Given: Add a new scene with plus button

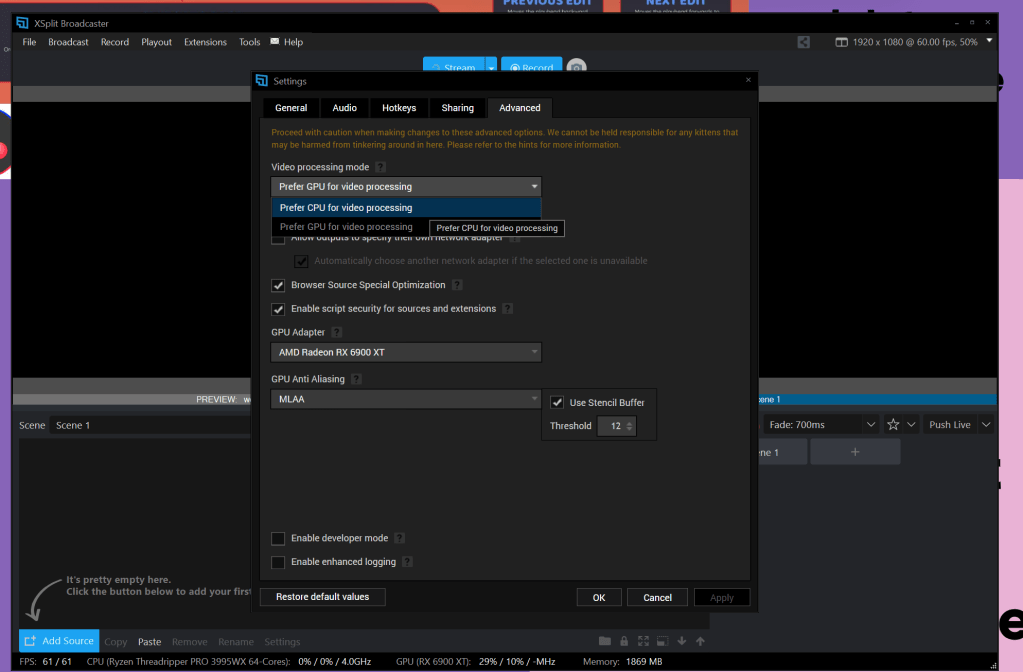Looking at the screenshot, I should [x=855, y=451].
